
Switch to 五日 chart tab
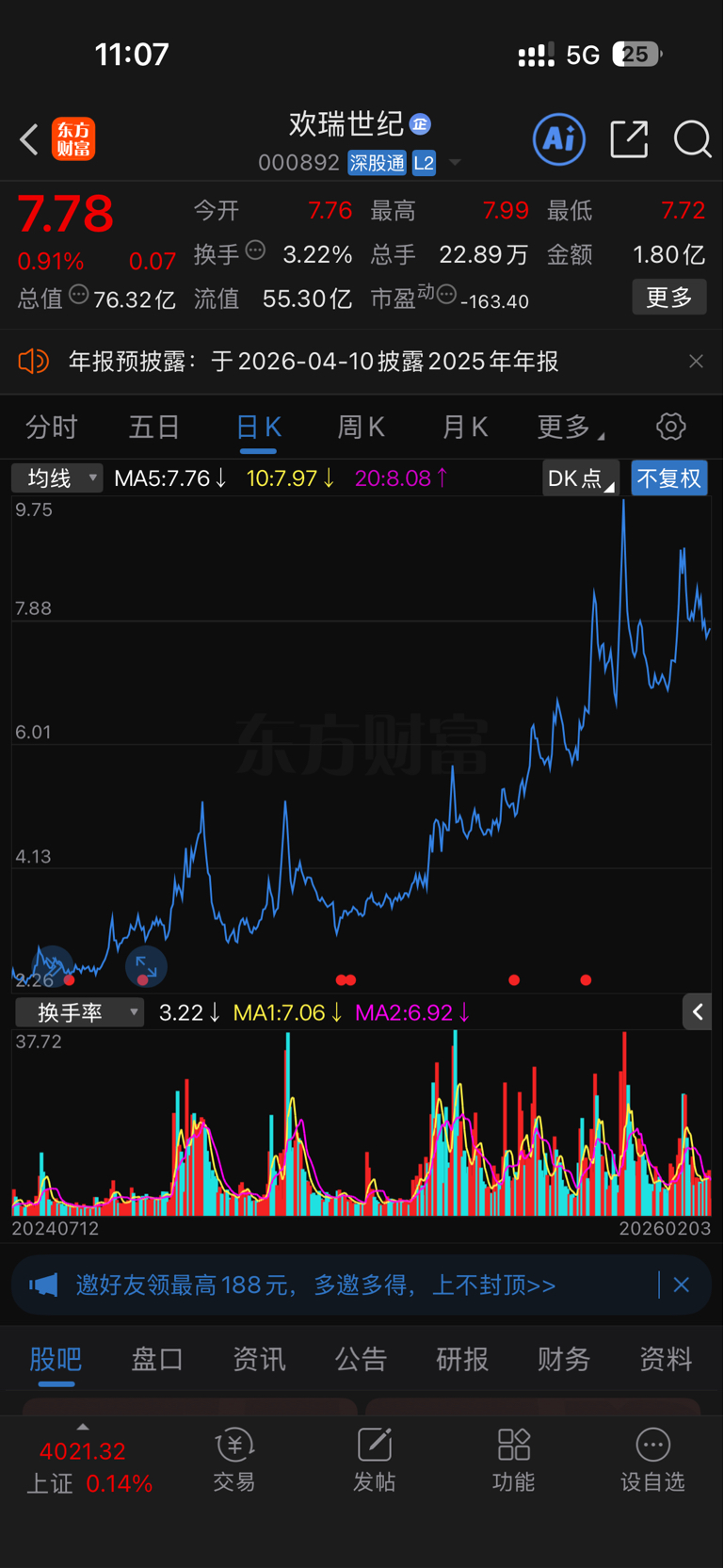tap(154, 428)
